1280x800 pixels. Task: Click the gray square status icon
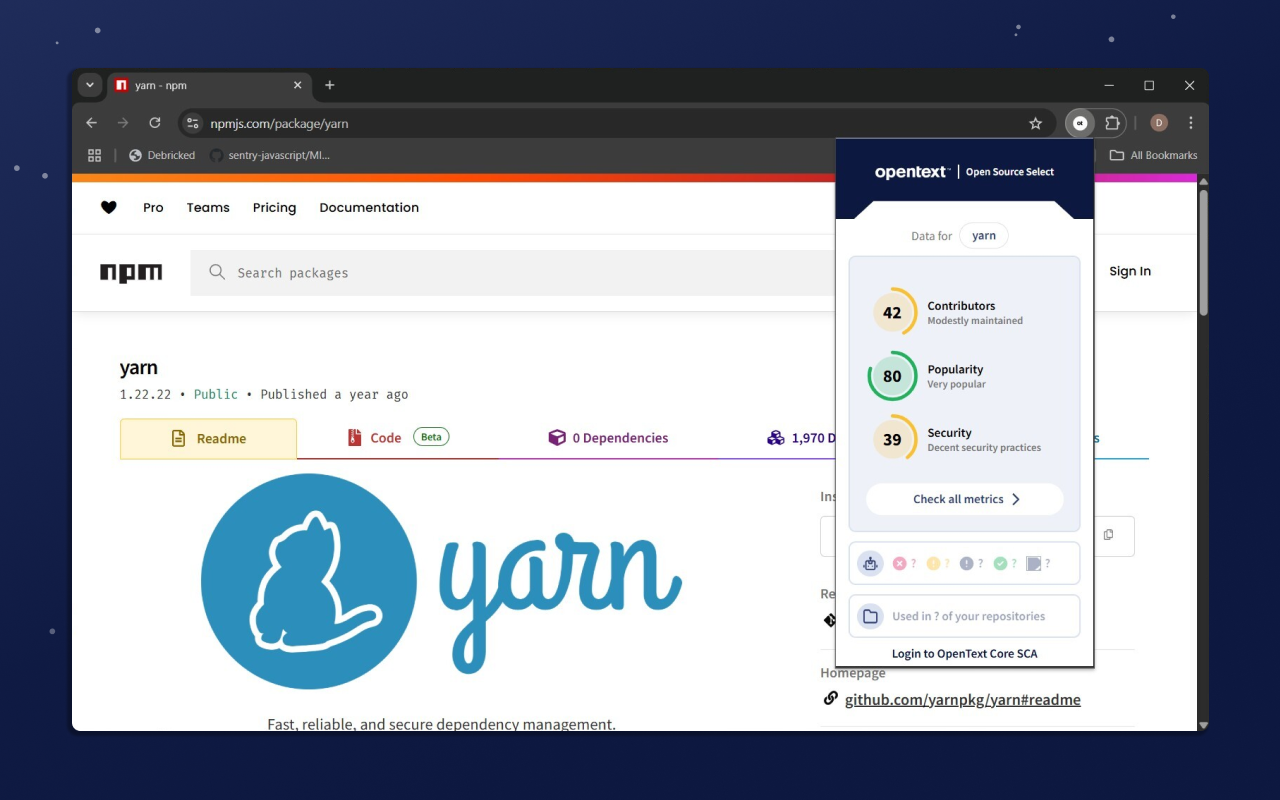(x=1033, y=564)
